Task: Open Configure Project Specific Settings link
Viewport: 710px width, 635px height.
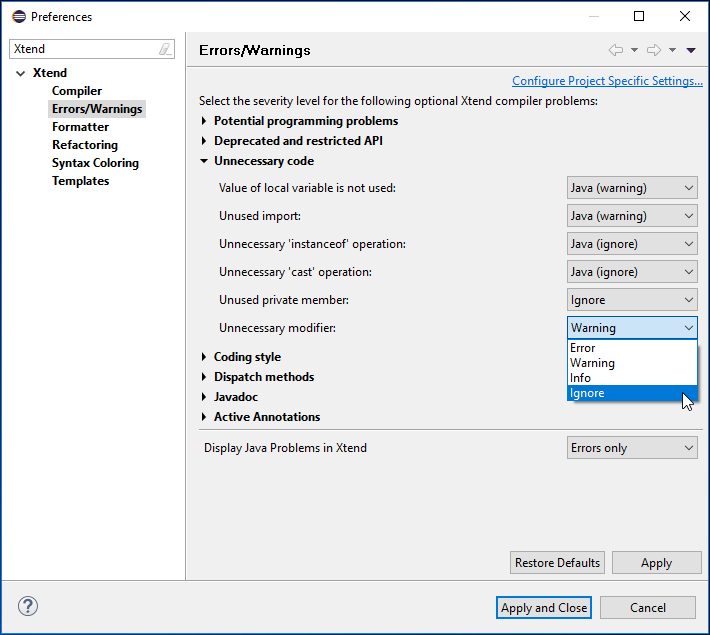Action: pyautogui.click(x=607, y=81)
